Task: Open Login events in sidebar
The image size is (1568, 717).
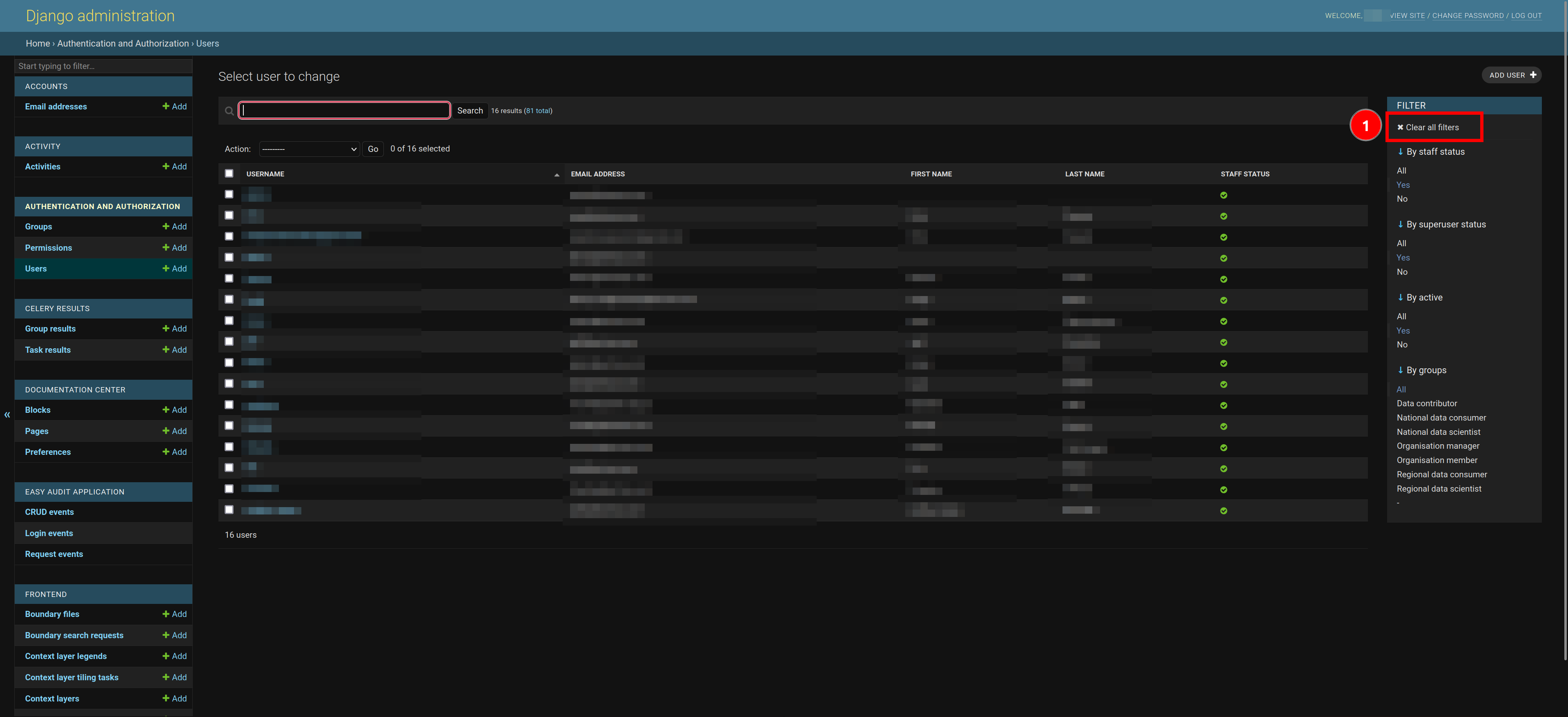Action: (x=49, y=533)
